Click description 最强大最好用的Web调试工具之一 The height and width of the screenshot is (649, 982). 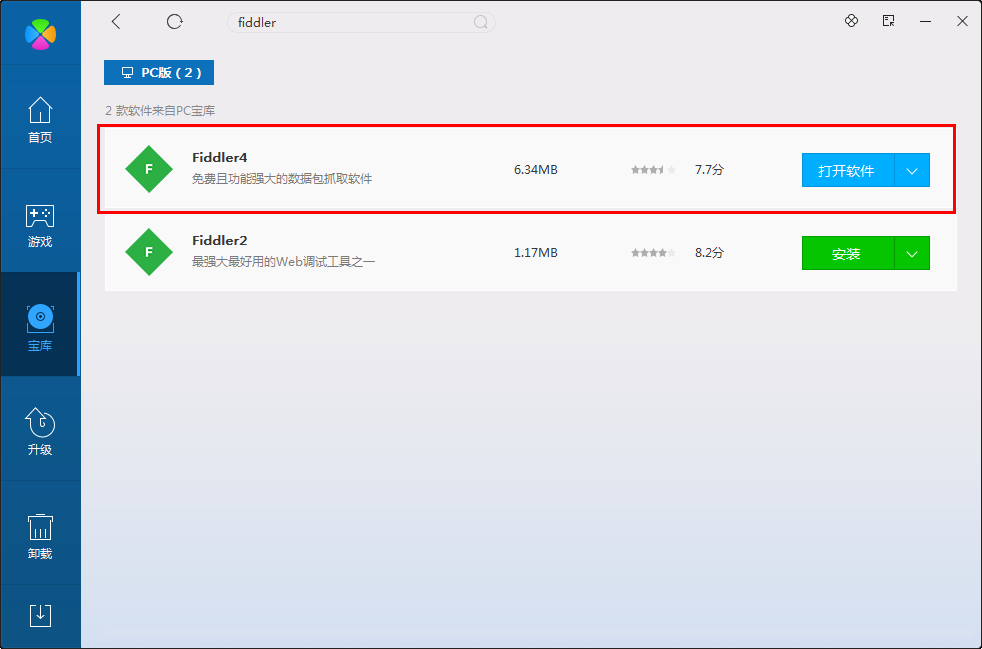click(x=283, y=262)
